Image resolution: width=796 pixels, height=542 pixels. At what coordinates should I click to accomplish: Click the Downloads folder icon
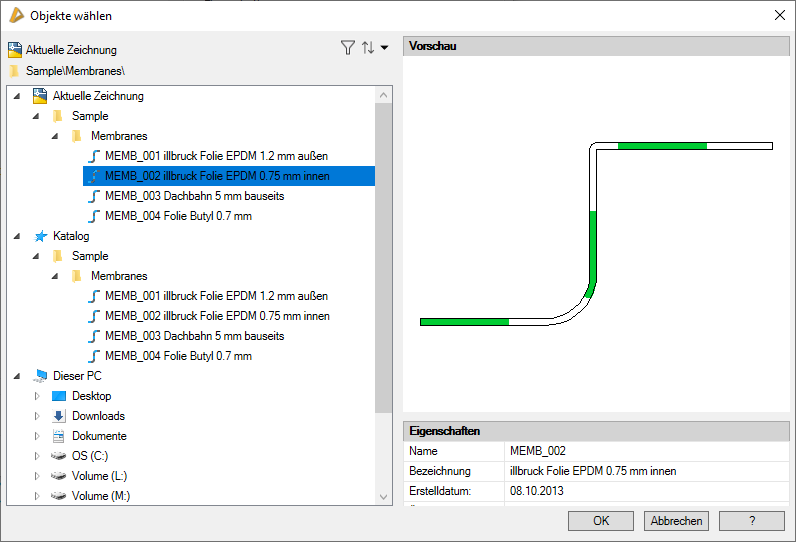coord(58,416)
